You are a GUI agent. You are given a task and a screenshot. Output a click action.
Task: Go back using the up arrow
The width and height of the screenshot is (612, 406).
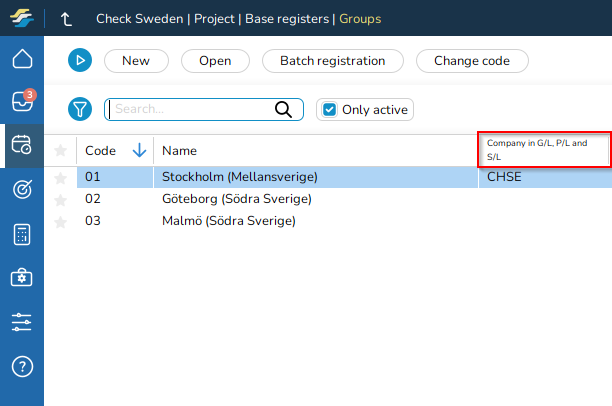[67, 19]
